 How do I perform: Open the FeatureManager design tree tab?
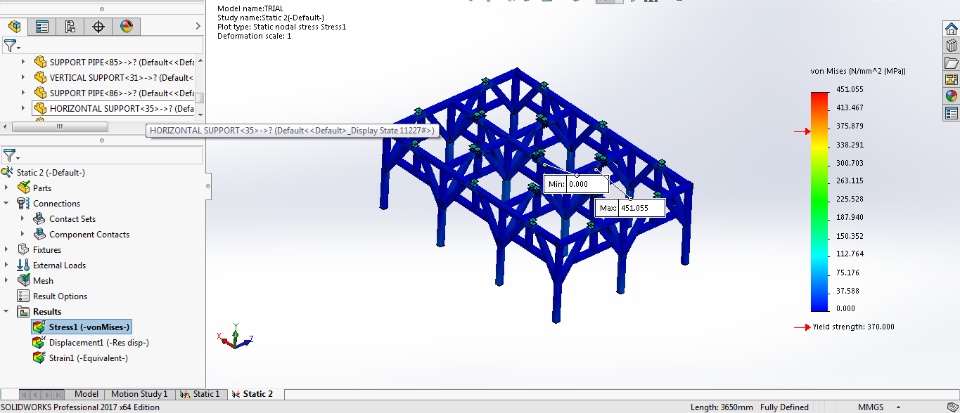(x=15, y=26)
